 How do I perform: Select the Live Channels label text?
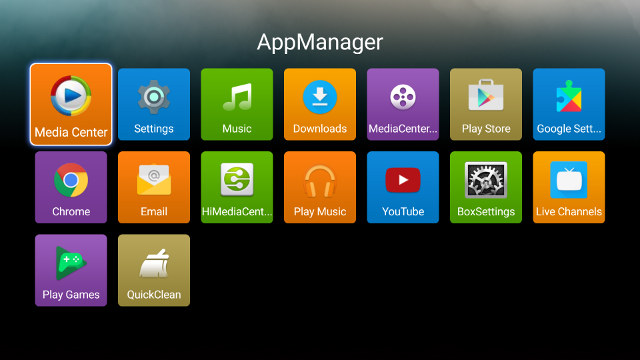click(x=569, y=211)
